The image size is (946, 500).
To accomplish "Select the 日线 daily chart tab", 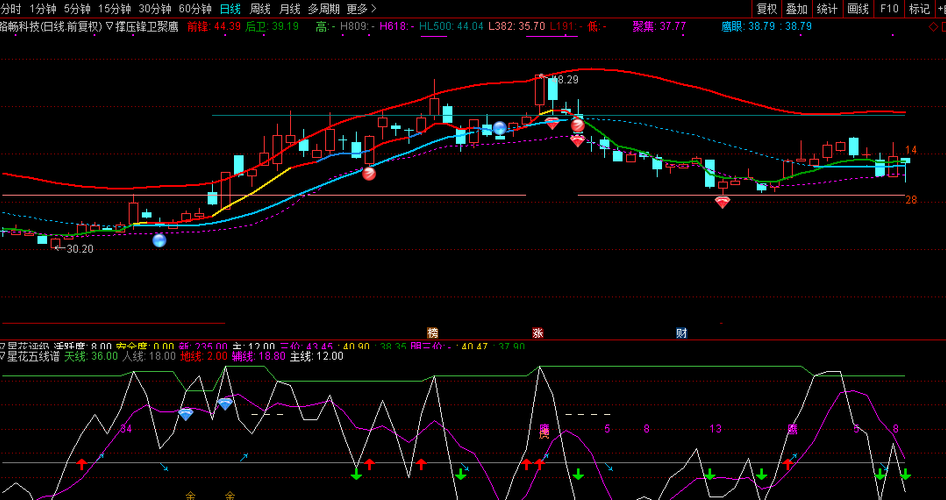I will [230, 9].
